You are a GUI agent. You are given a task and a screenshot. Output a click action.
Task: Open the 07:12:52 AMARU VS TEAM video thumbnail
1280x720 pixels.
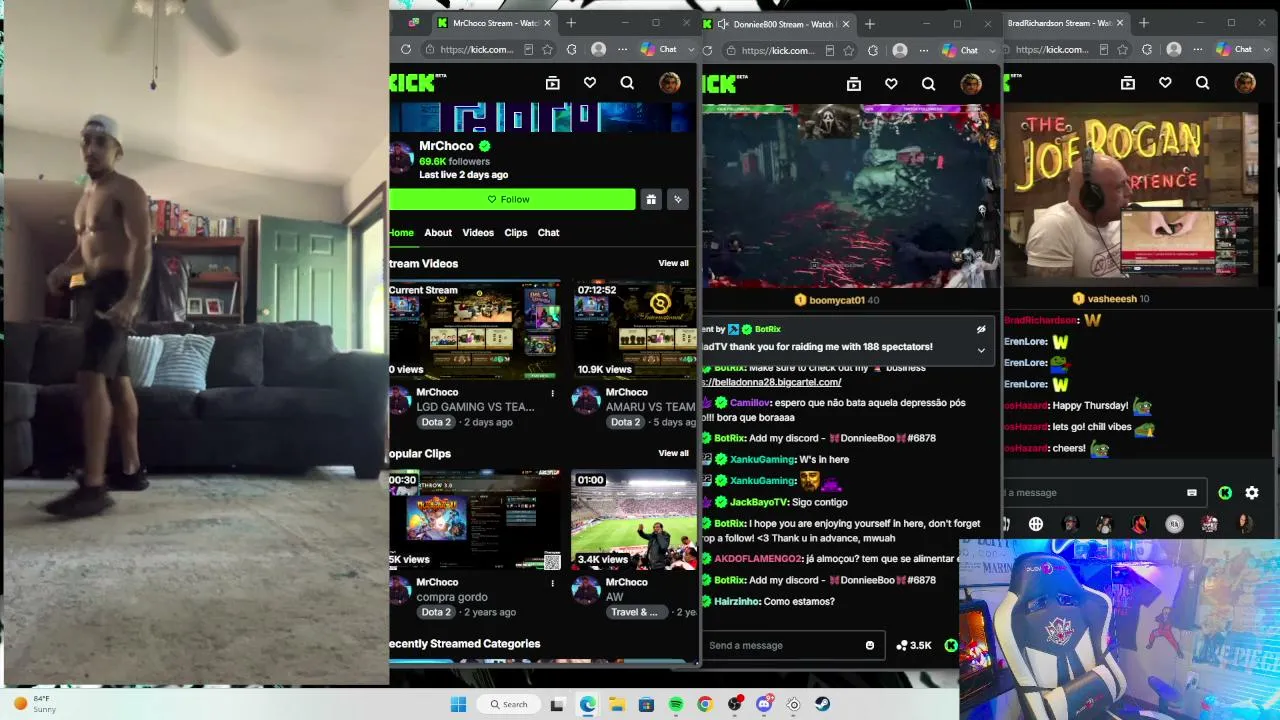(x=634, y=330)
